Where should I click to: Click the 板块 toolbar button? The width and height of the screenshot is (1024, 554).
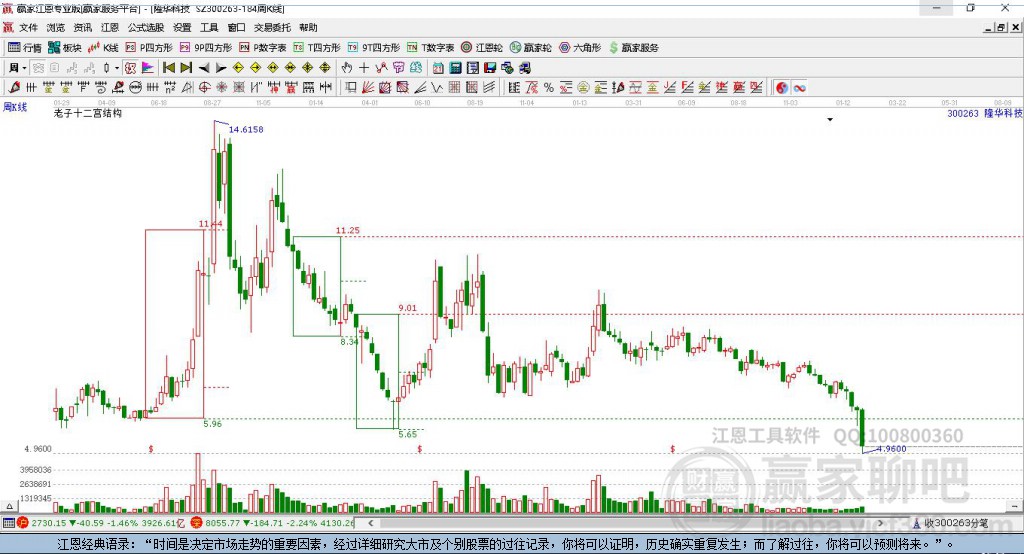point(65,48)
